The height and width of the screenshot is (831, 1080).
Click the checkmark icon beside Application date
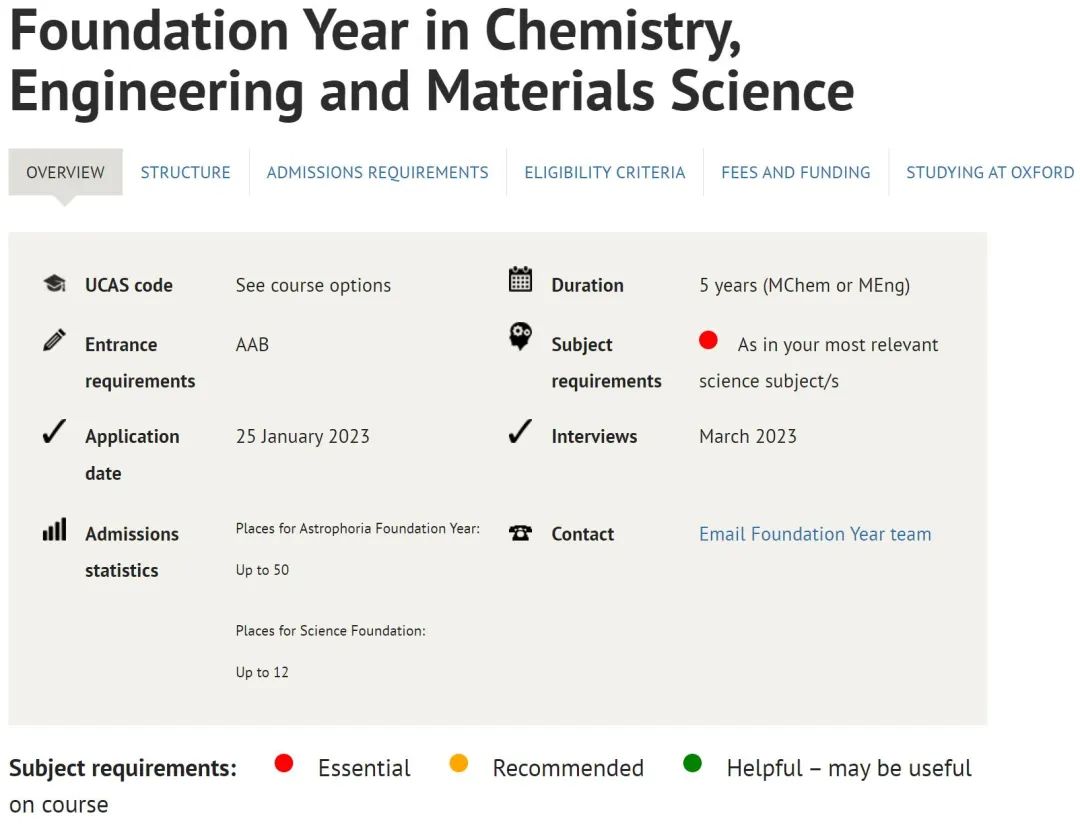pyautogui.click(x=54, y=431)
